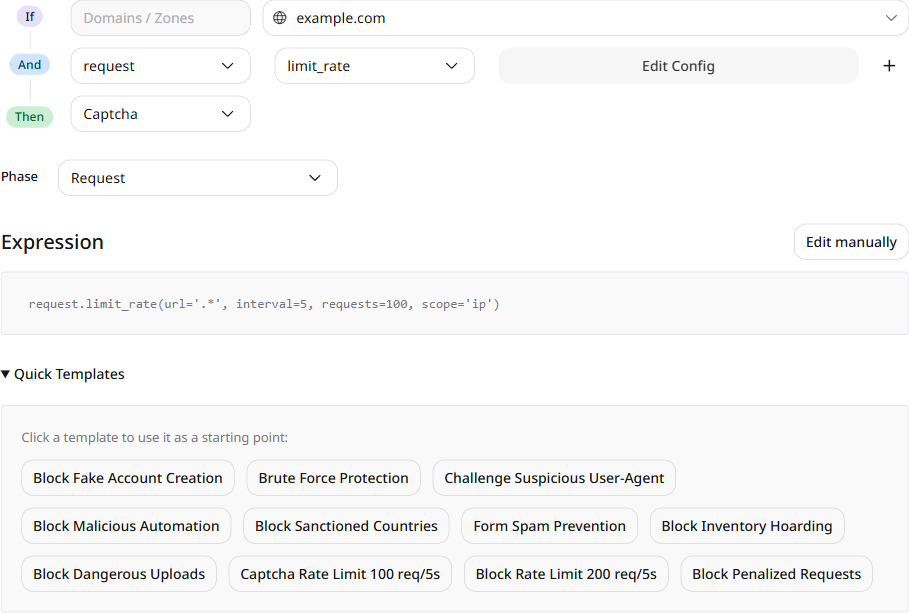Select Block Fake Account Creation template
The width and height of the screenshot is (909, 613).
128,478
